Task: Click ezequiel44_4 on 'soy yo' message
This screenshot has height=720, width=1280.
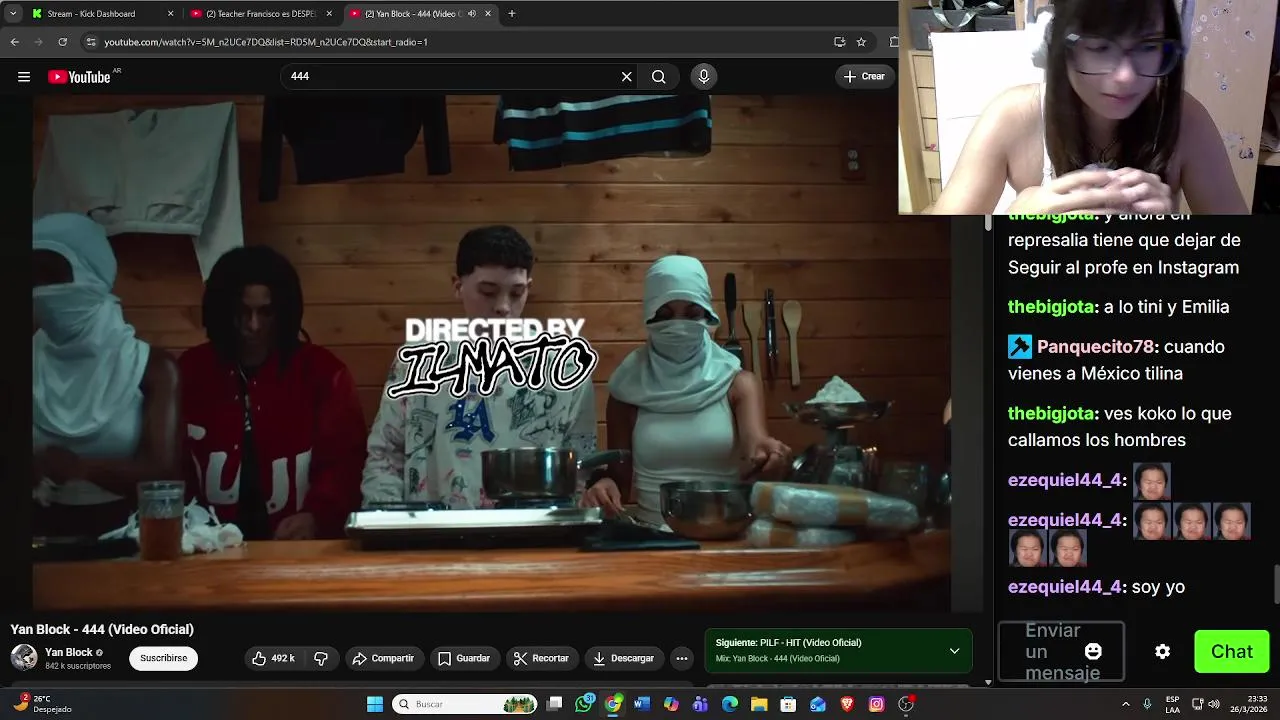Action: click(x=1067, y=587)
